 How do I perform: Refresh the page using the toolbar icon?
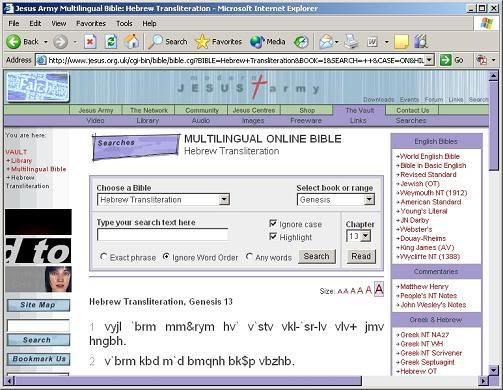click(111, 42)
